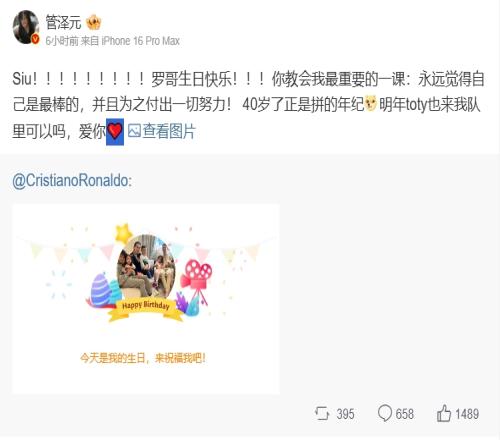The height and width of the screenshot is (440, 500).
Task: Click the doge emoji in post text
Action: 371,104
